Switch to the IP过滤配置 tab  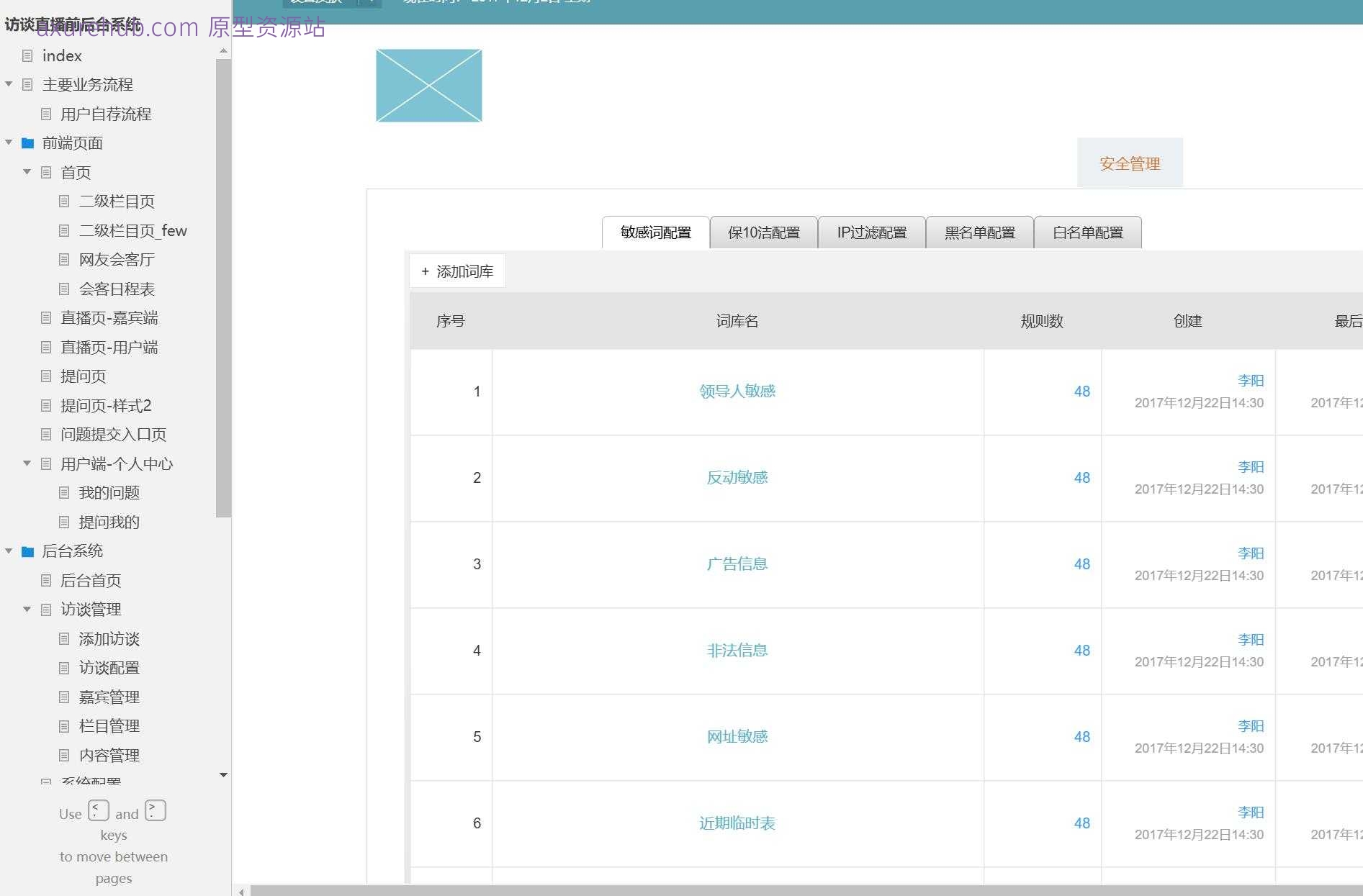point(871,232)
